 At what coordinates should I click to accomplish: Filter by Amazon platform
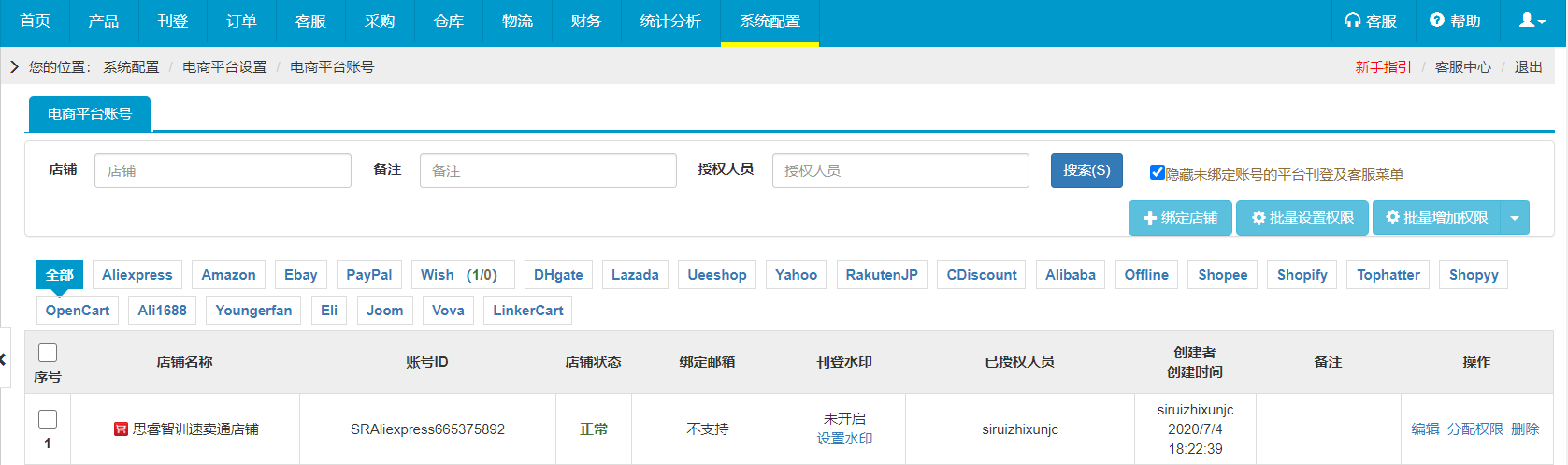(x=228, y=275)
